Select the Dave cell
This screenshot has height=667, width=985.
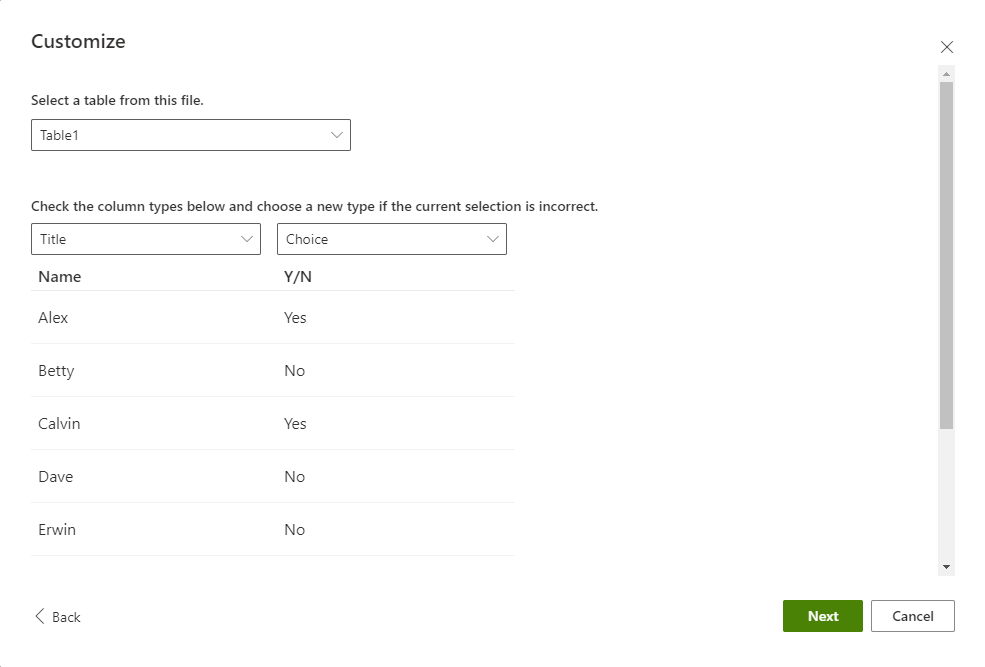(55, 477)
